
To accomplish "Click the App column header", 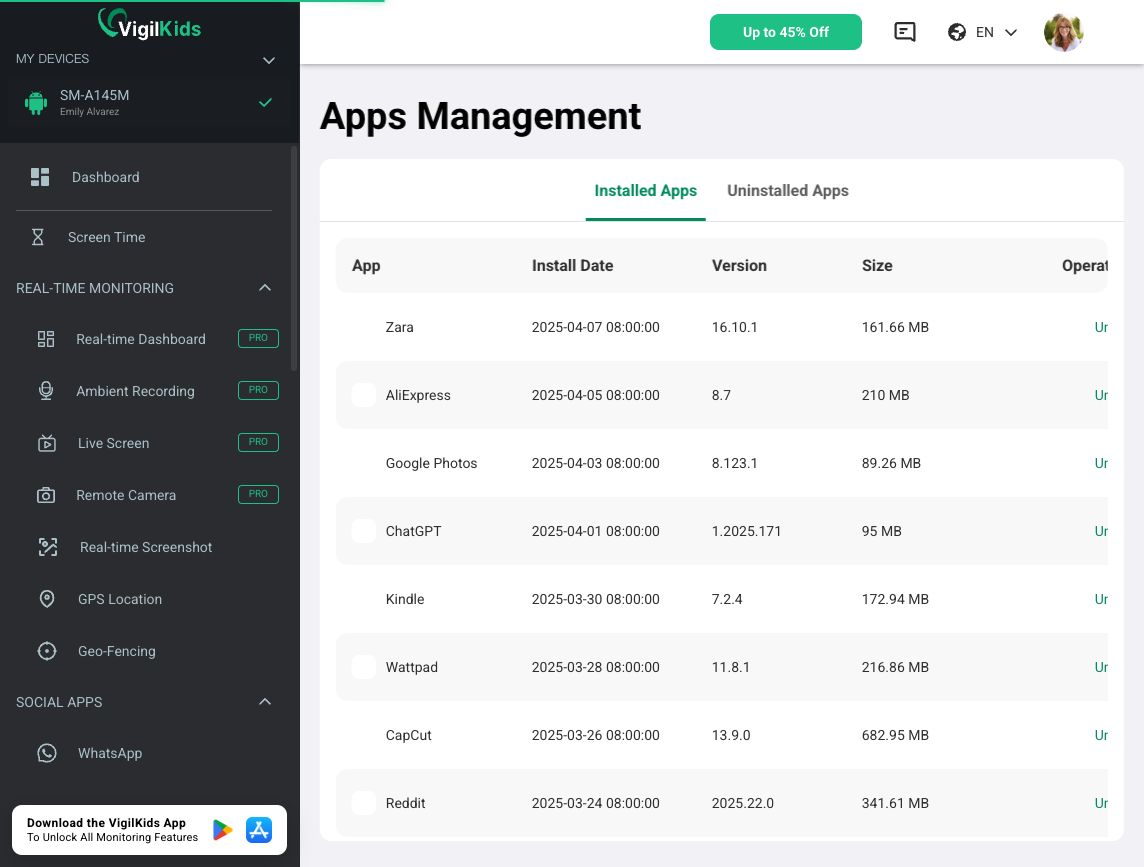I will pos(366,266).
